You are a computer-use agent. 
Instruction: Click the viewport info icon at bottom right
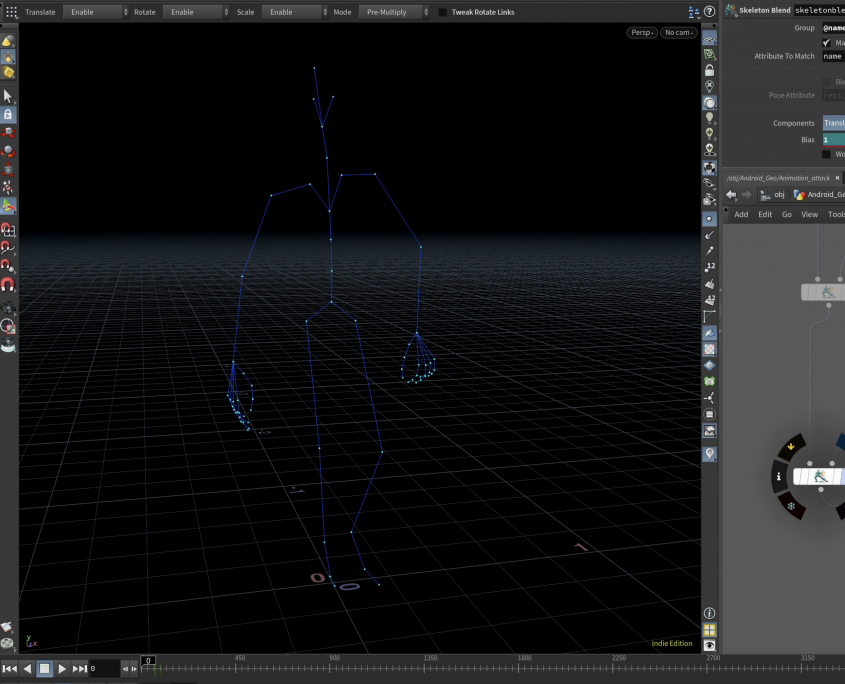710,612
